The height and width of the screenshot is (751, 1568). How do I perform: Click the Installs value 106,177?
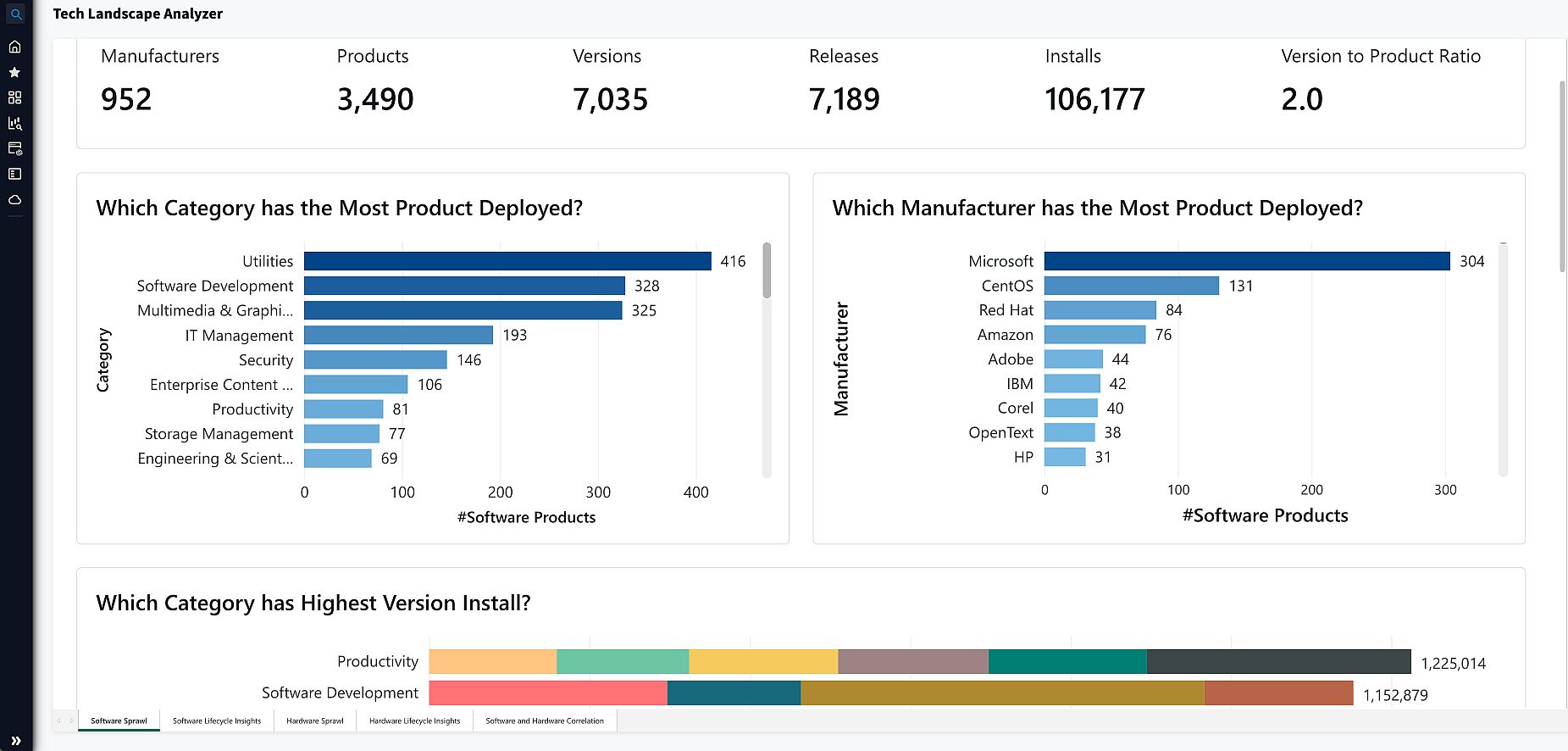coord(1094,99)
